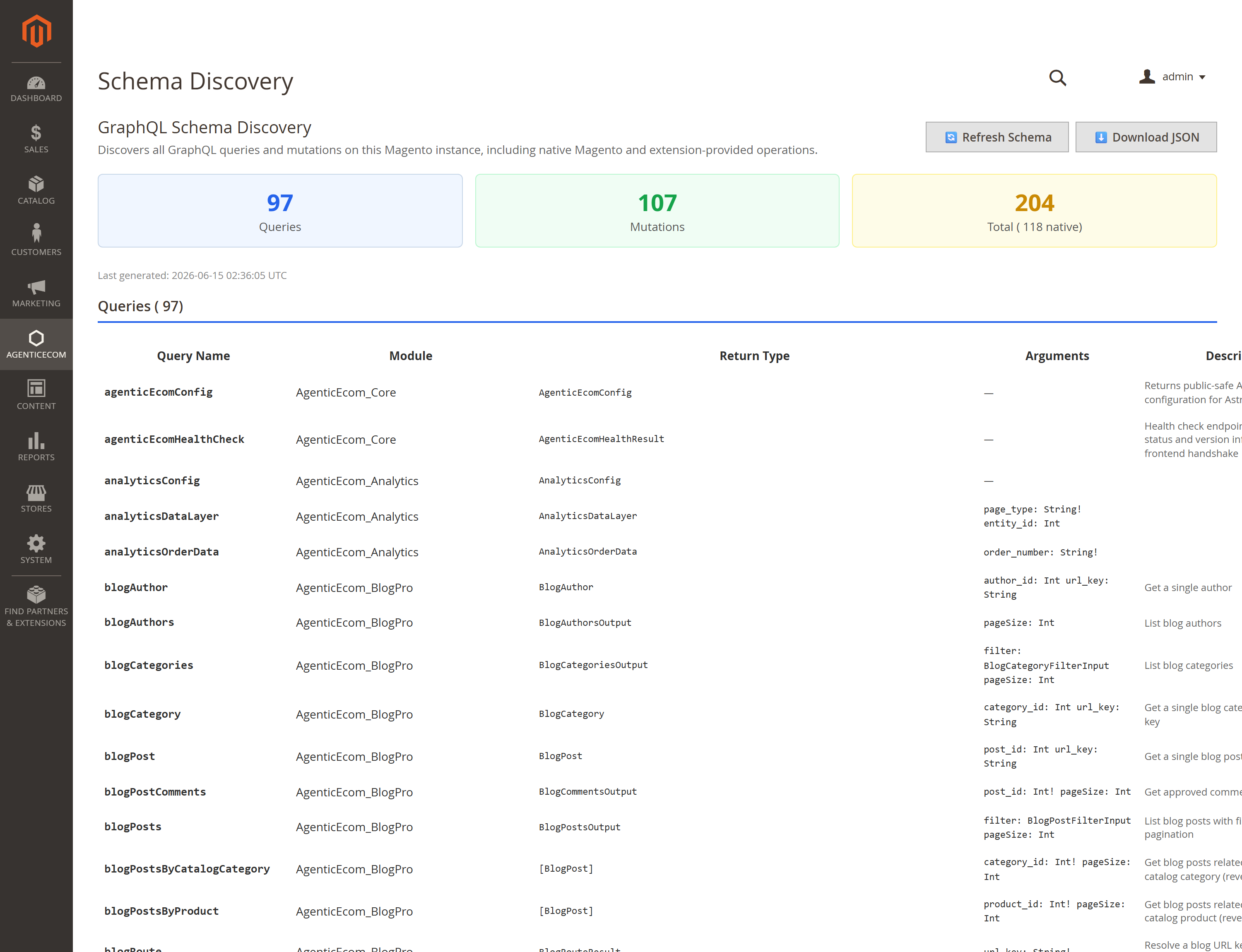The image size is (1242, 952).
Task: Click the 107 Mutations stat card
Action: click(657, 211)
